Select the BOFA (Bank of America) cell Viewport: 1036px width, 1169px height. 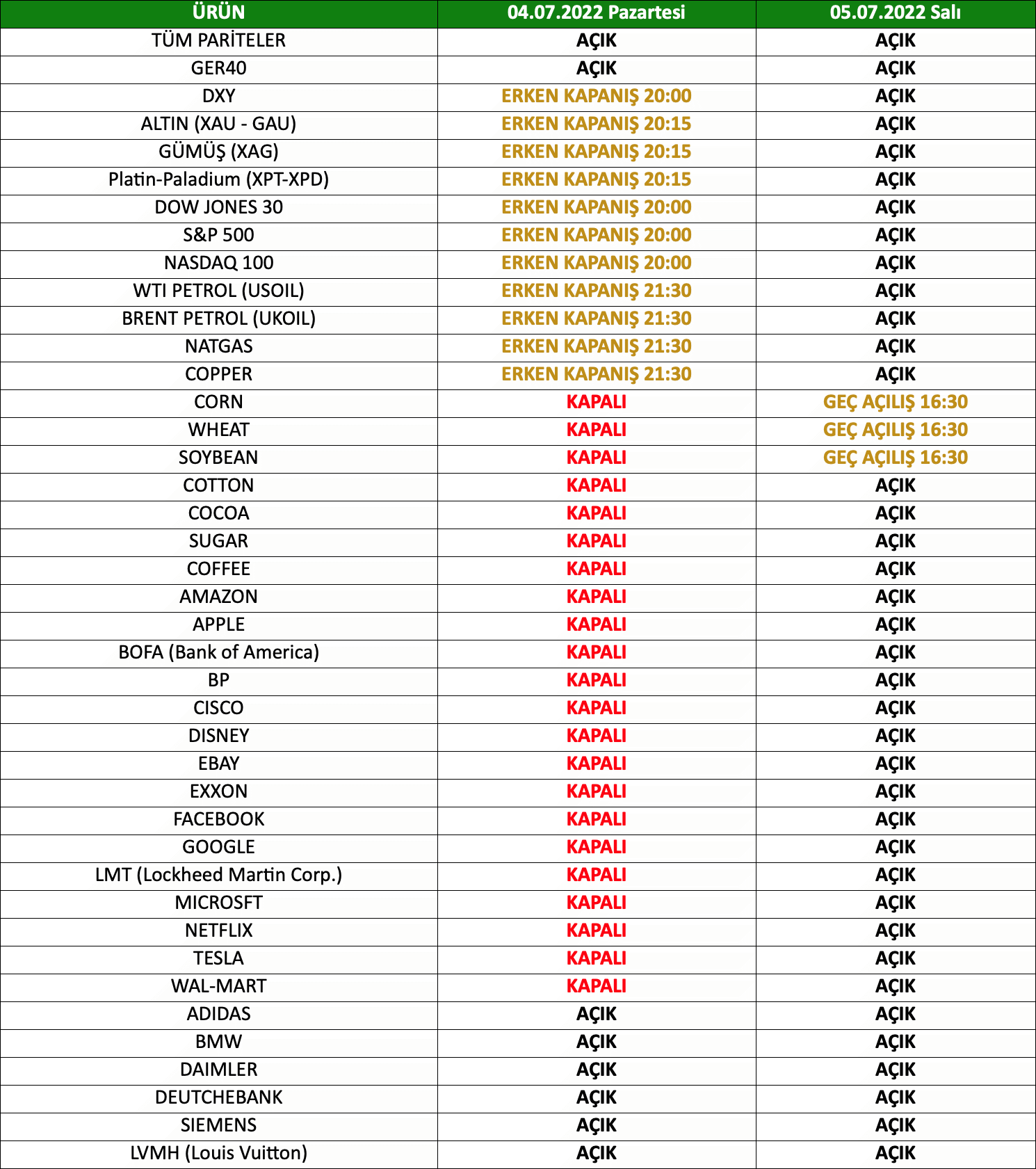click(x=218, y=652)
